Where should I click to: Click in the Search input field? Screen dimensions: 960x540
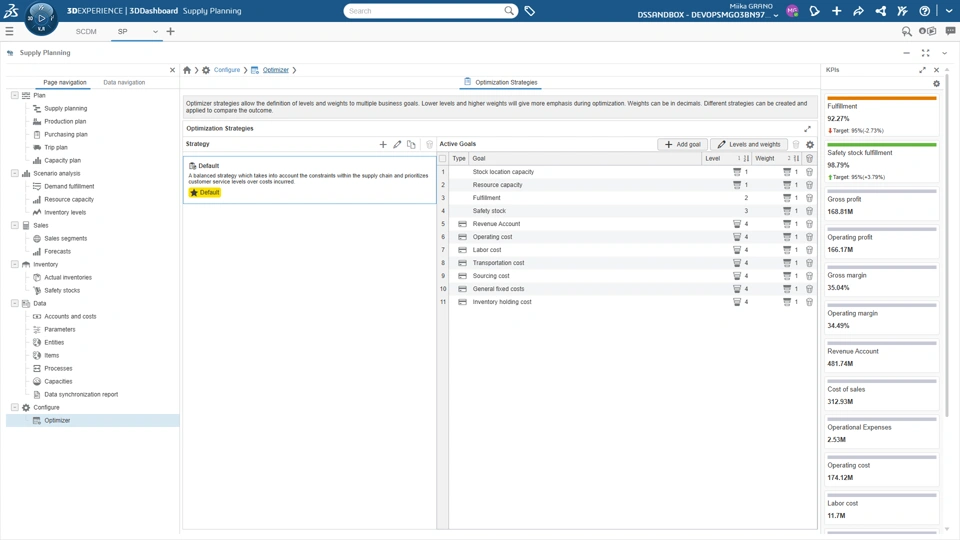426,10
